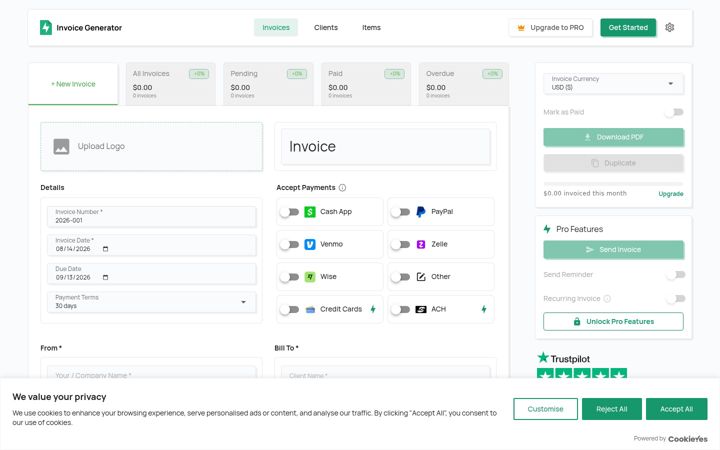720x450 pixels.
Task: Click the Download PDF button
Action: click(x=613, y=137)
